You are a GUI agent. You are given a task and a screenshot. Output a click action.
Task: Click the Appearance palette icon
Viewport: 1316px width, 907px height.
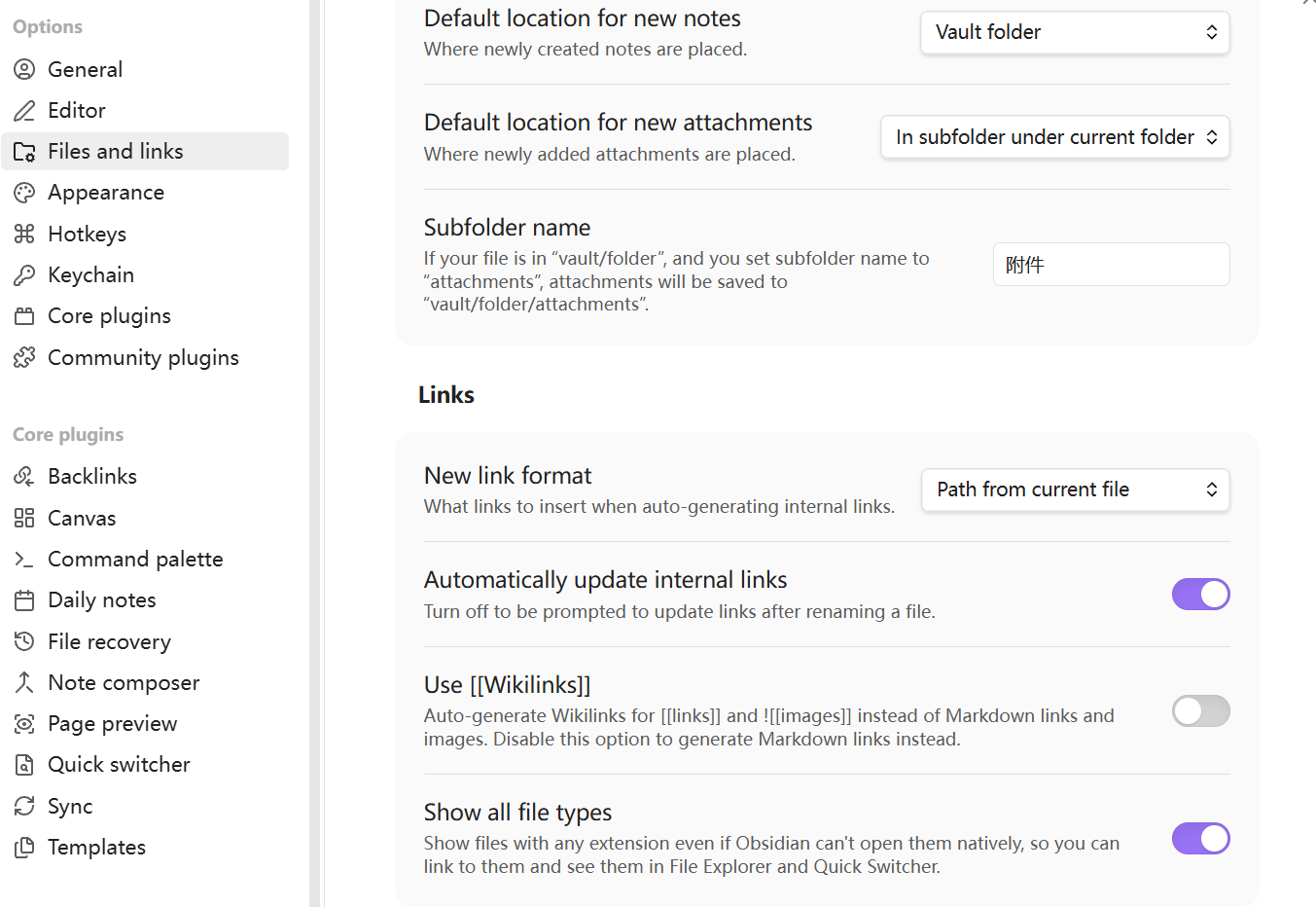click(x=24, y=193)
